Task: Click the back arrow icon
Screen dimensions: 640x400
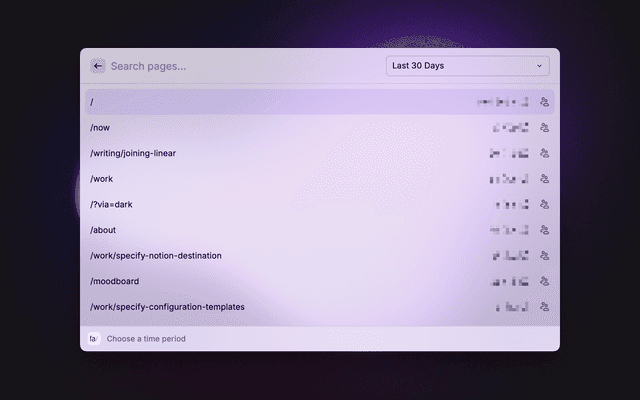Action: click(x=97, y=66)
